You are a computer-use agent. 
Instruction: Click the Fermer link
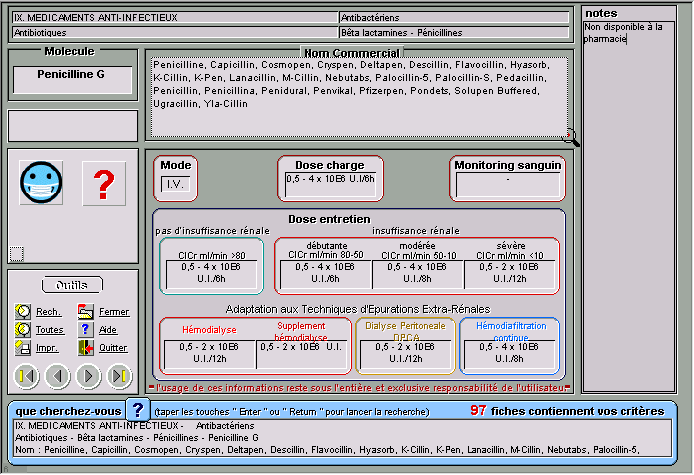[114, 312]
